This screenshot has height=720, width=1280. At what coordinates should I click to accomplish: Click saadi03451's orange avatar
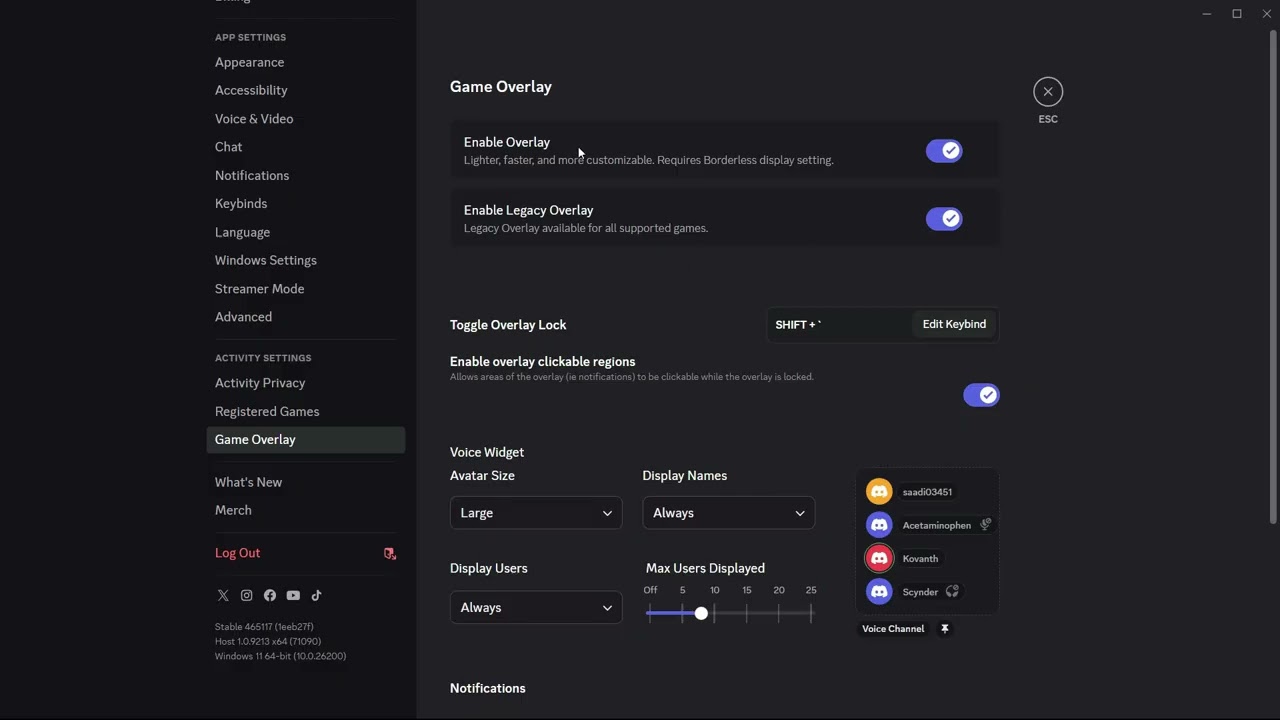pos(879,492)
